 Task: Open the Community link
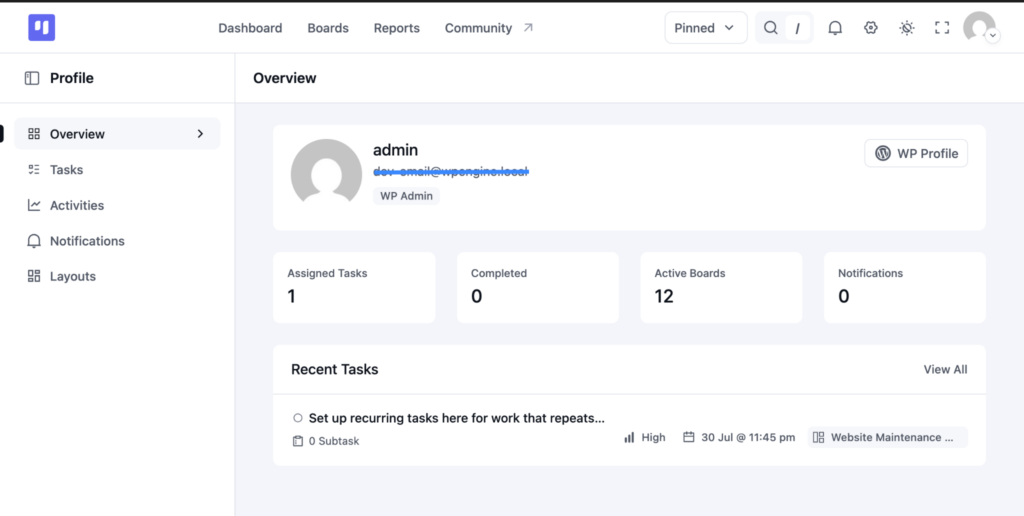(478, 28)
